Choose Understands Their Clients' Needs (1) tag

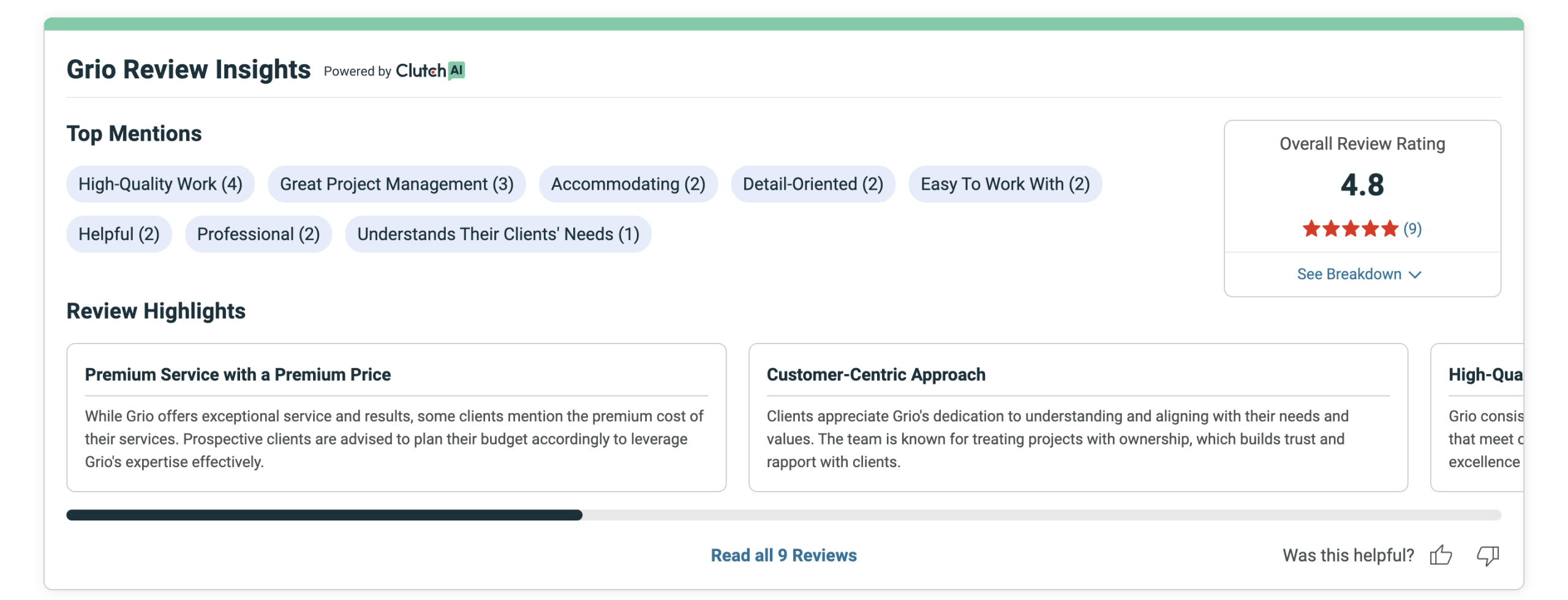click(498, 234)
